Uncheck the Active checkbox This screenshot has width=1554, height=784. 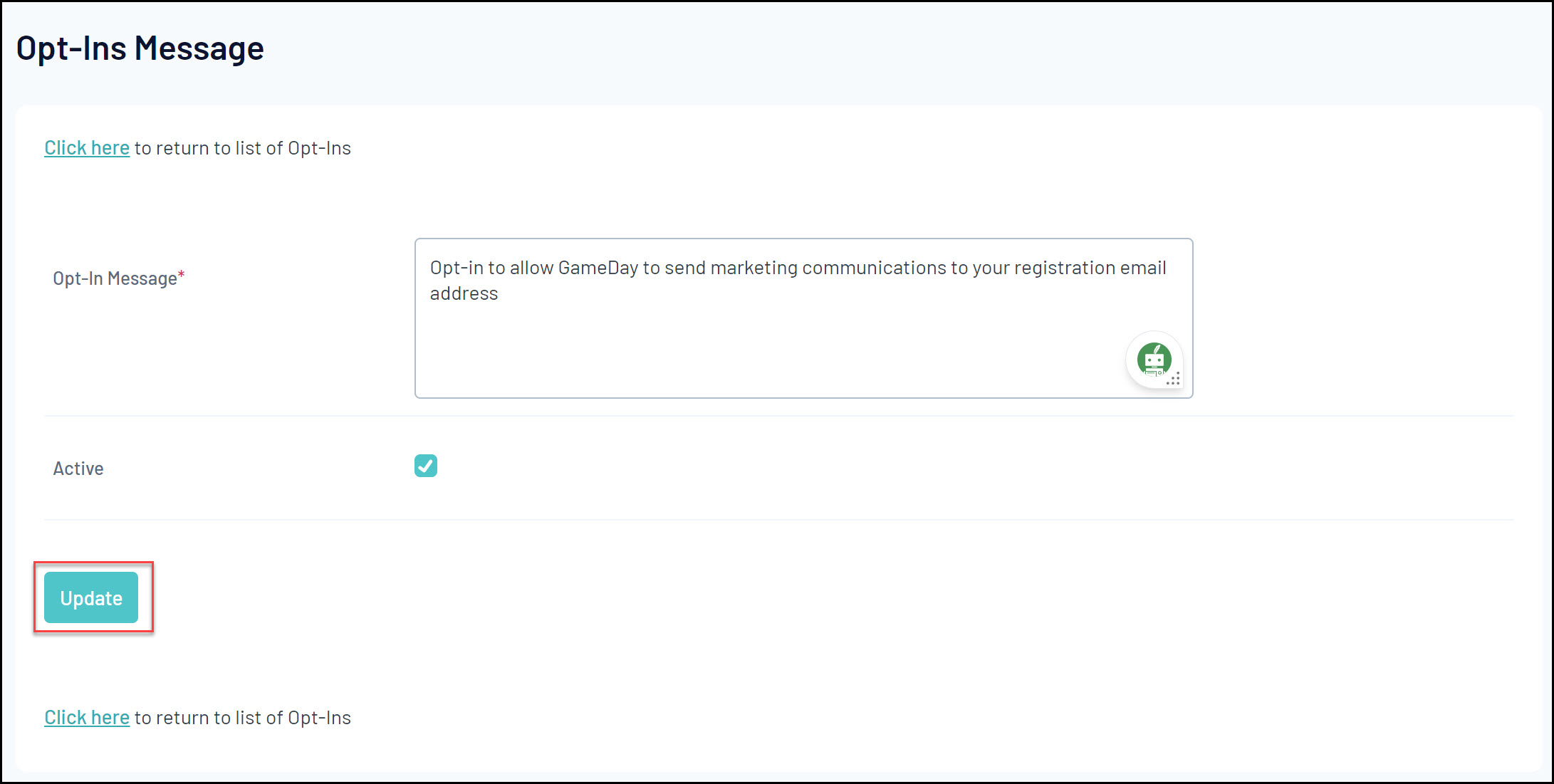[x=425, y=466]
